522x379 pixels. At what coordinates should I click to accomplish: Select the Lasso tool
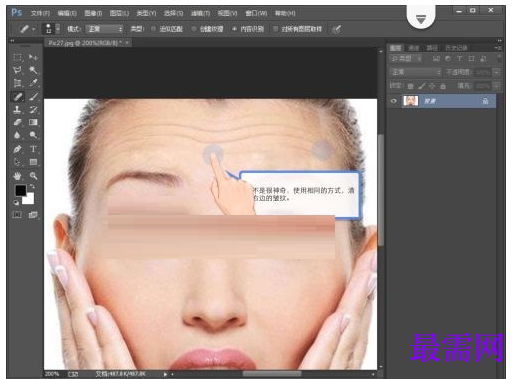pos(18,70)
